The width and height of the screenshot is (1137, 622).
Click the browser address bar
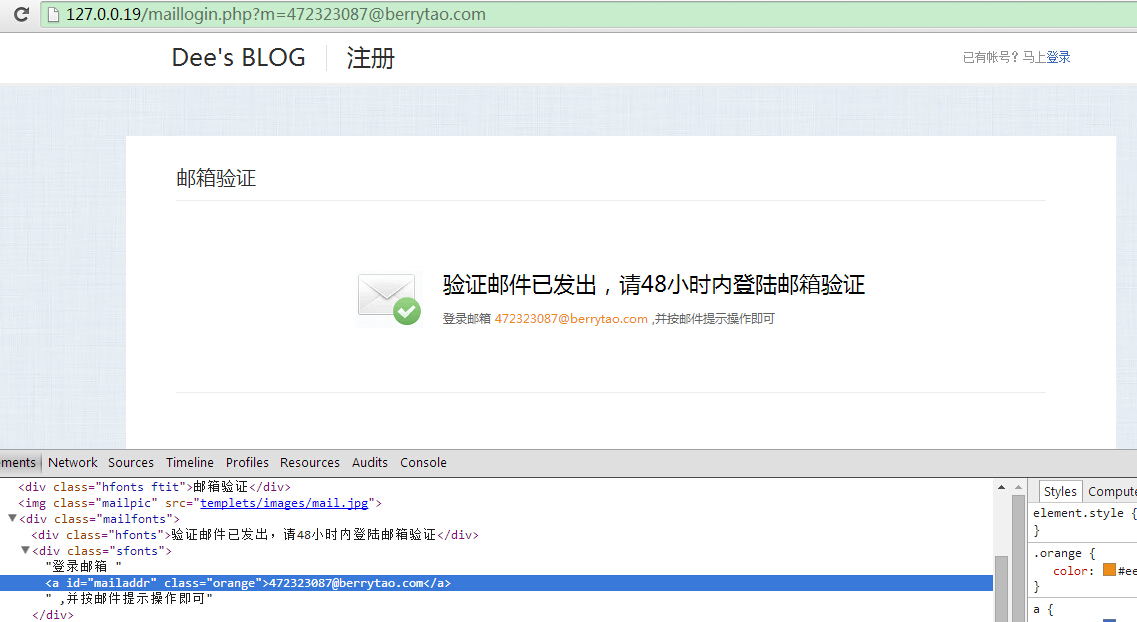point(300,14)
